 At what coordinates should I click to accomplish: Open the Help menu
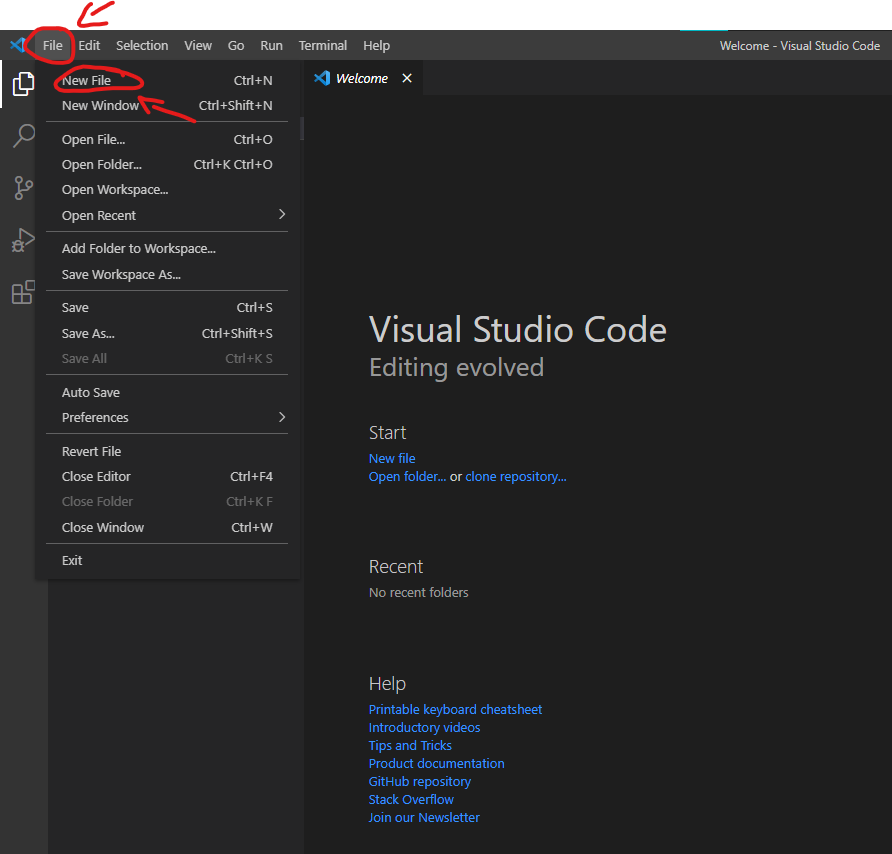(377, 46)
